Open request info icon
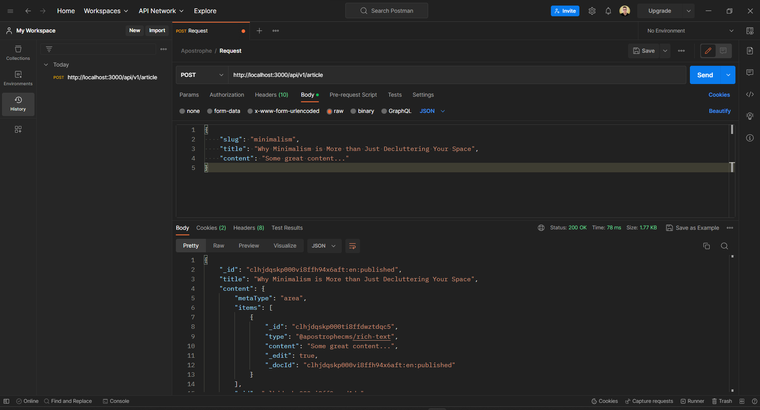Viewport: 760px width, 410px height. (x=750, y=138)
